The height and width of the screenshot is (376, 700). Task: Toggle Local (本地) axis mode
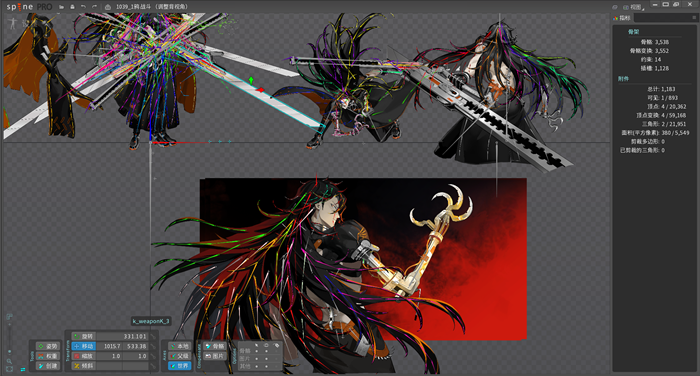179,346
